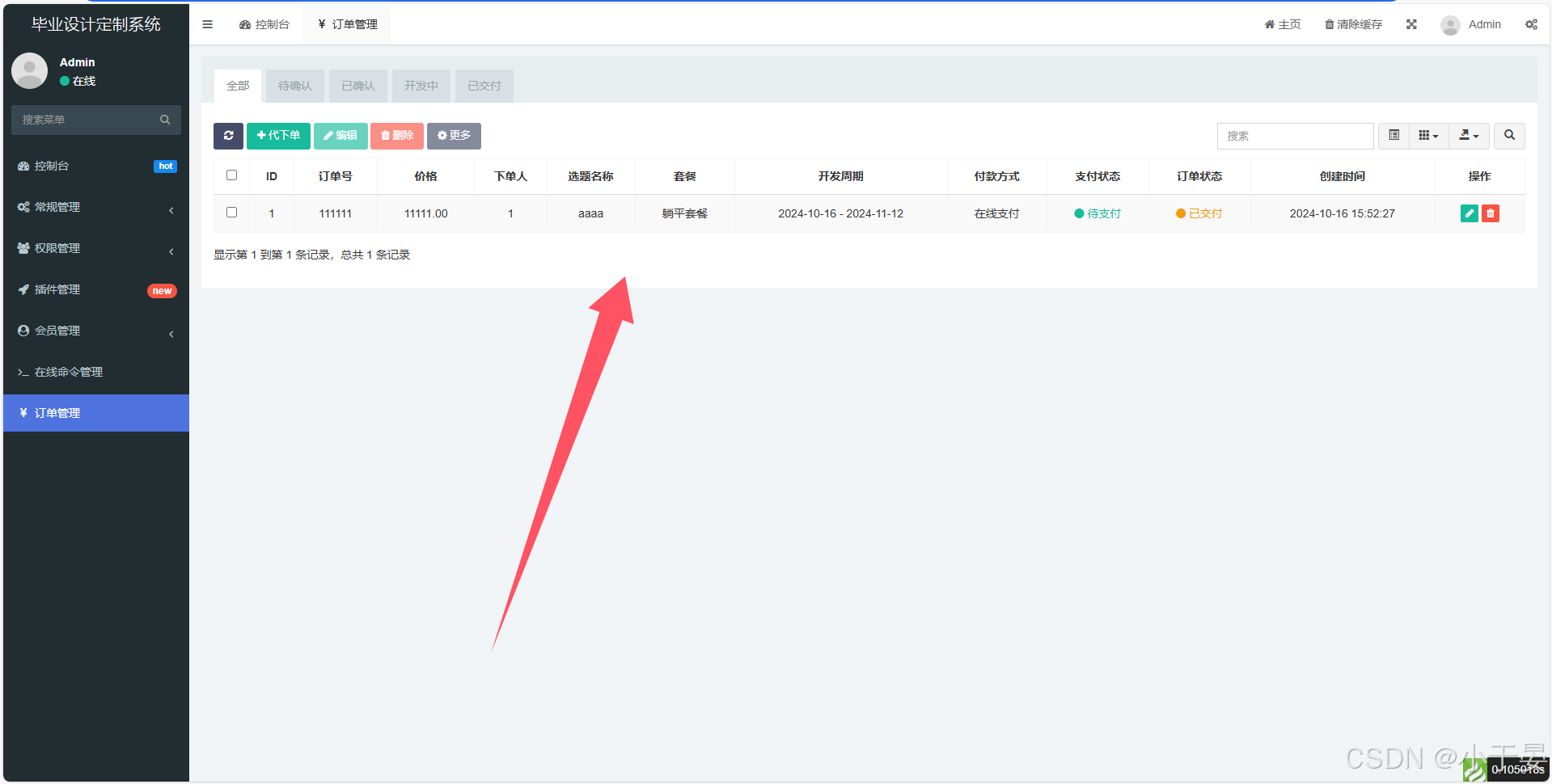Switch to the 已交付 tab

tap(484, 86)
